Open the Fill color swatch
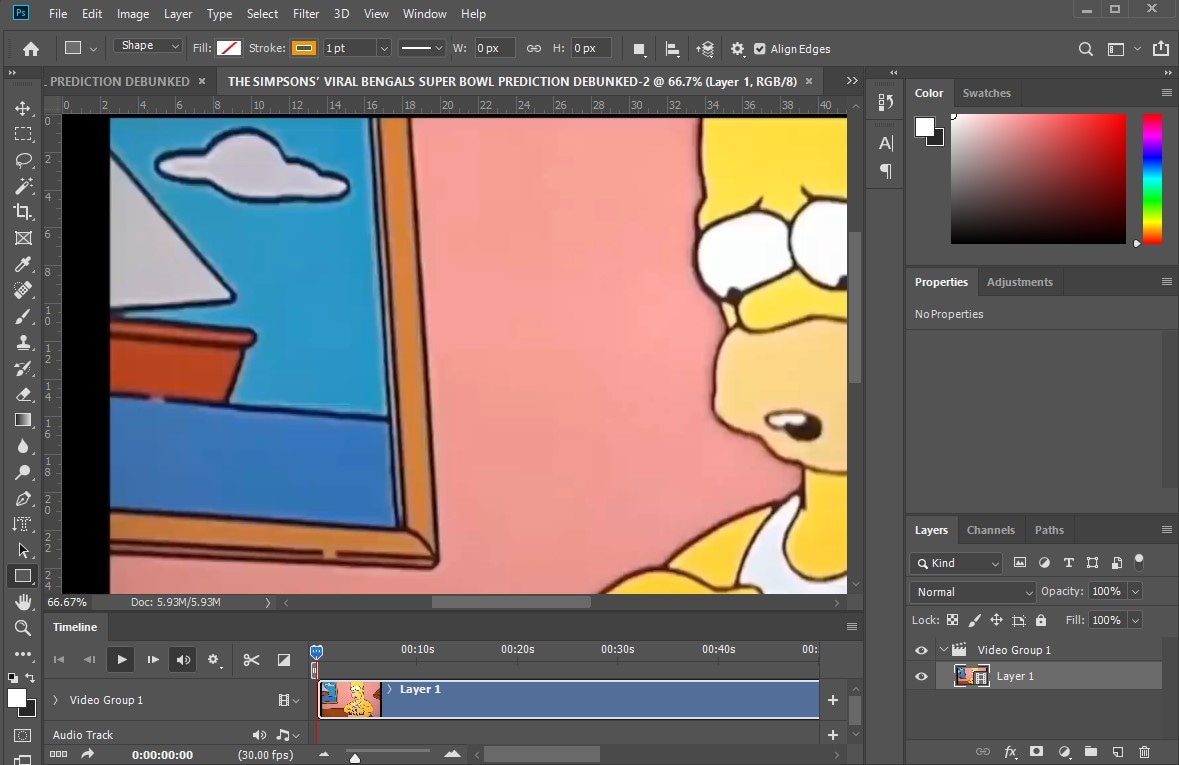This screenshot has height=765, width=1179. [x=229, y=48]
